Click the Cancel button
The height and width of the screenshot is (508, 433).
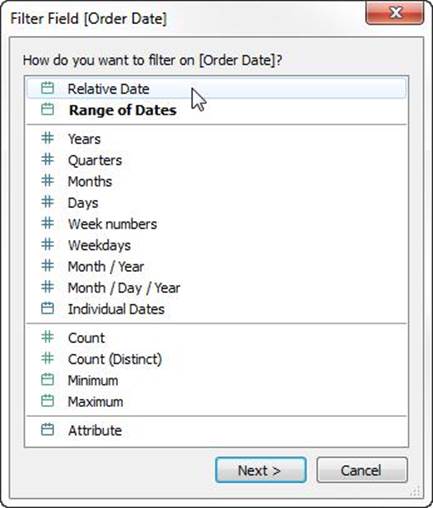(x=362, y=470)
